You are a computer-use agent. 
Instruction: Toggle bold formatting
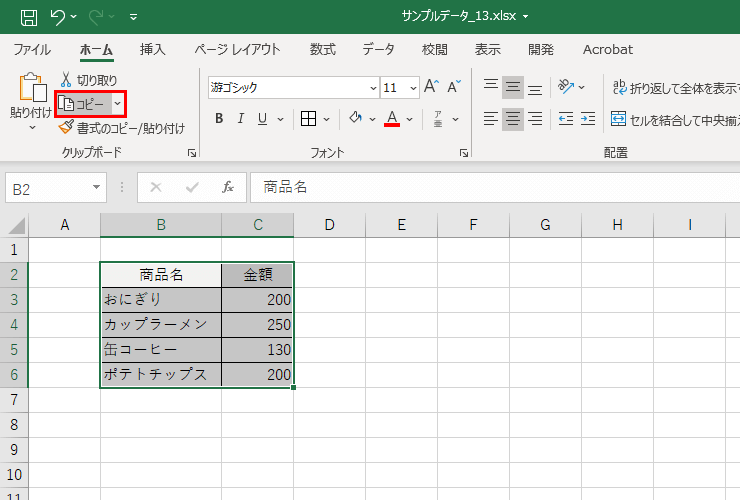219,119
